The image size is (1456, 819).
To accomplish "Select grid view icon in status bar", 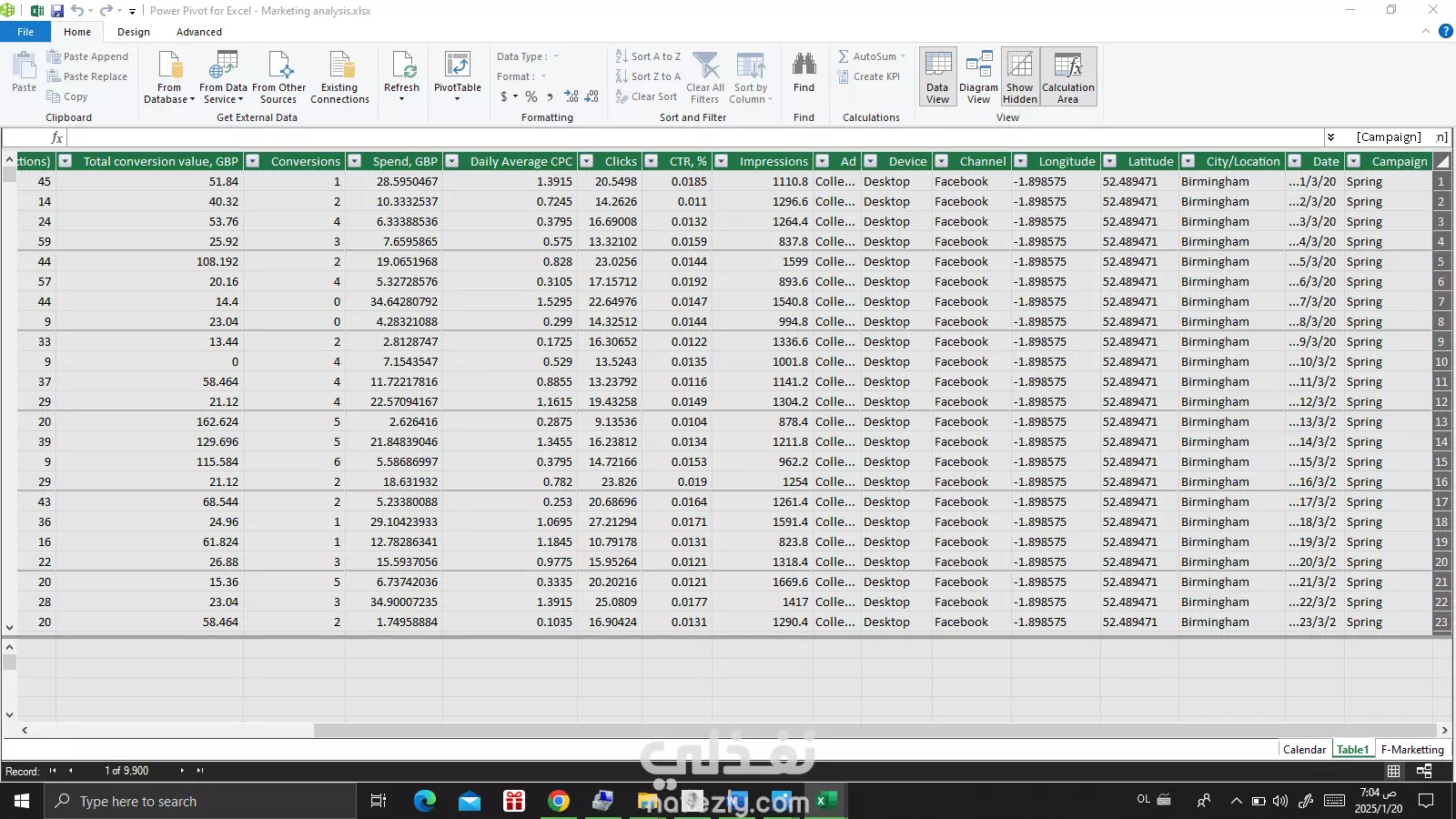I will [x=1393, y=771].
